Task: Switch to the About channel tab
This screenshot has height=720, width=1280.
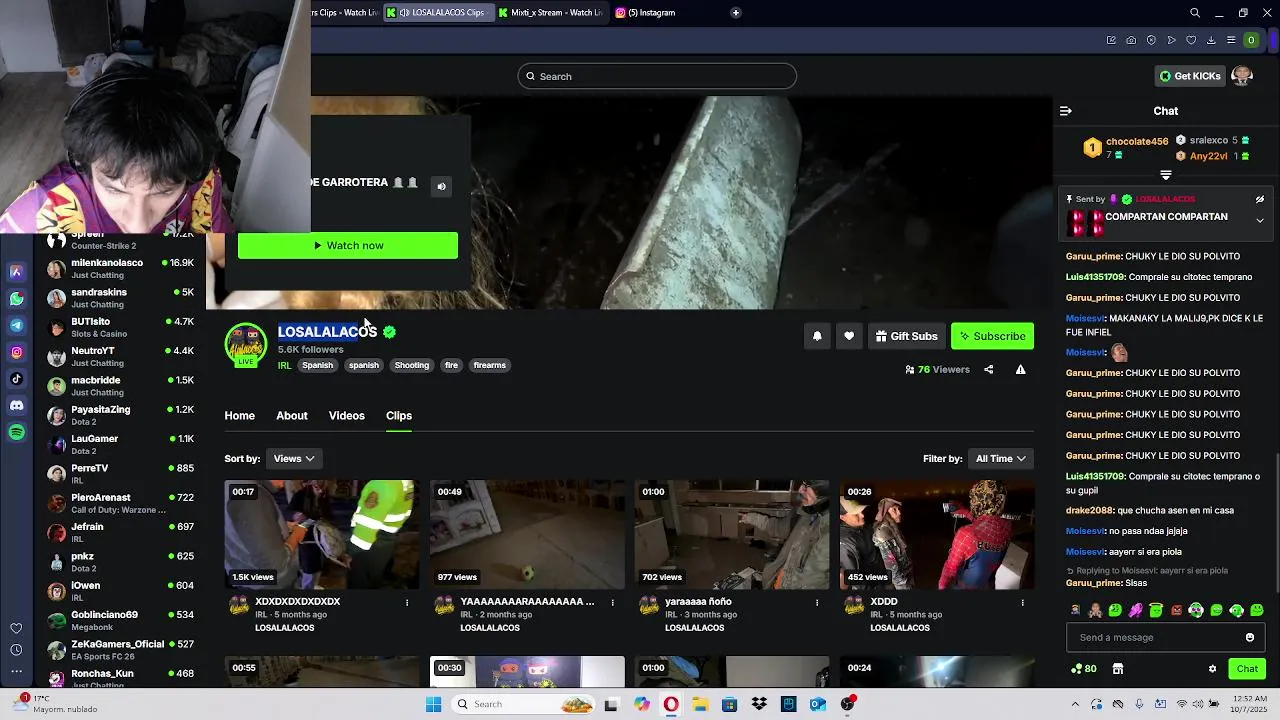Action: 292,415
